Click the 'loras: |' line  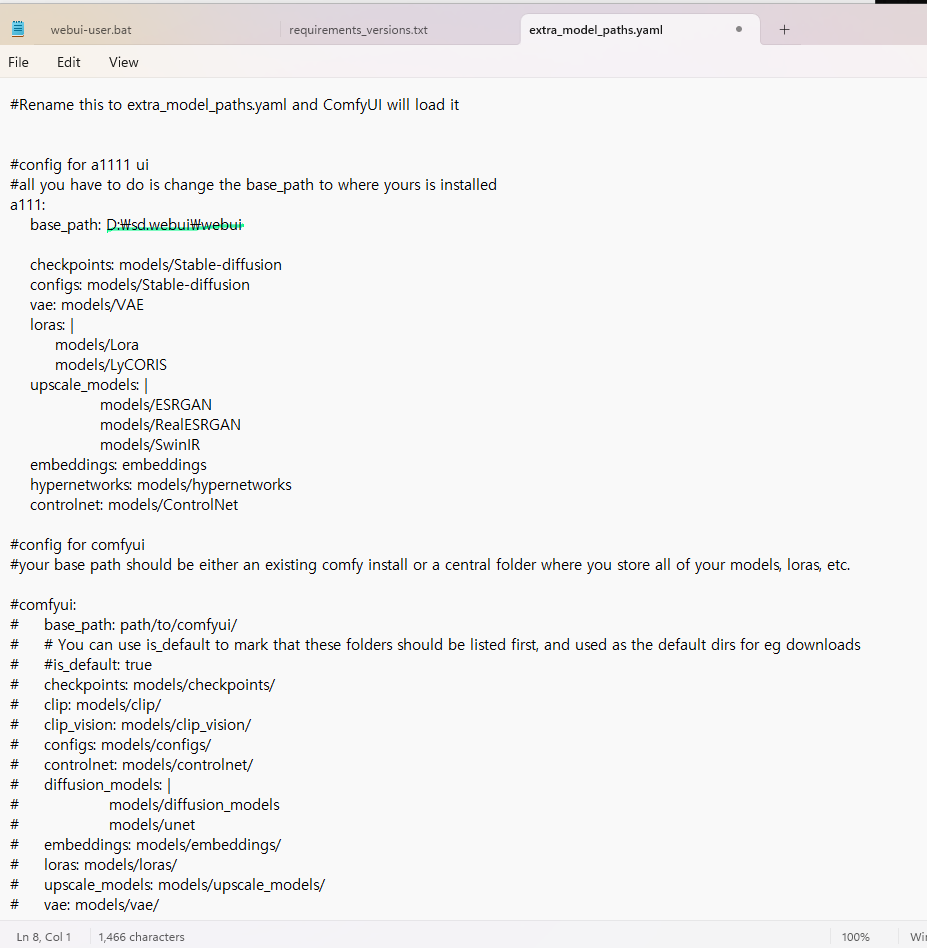pyautogui.click(x=52, y=325)
